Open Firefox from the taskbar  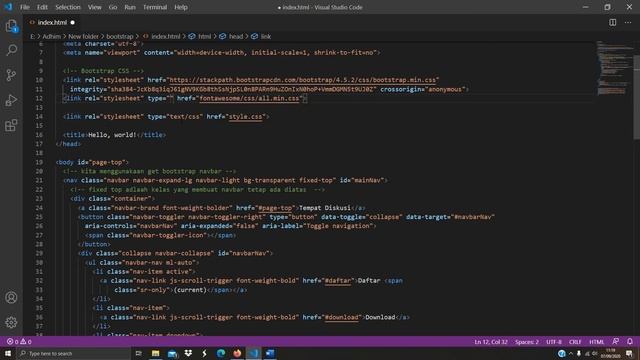tap(237, 353)
